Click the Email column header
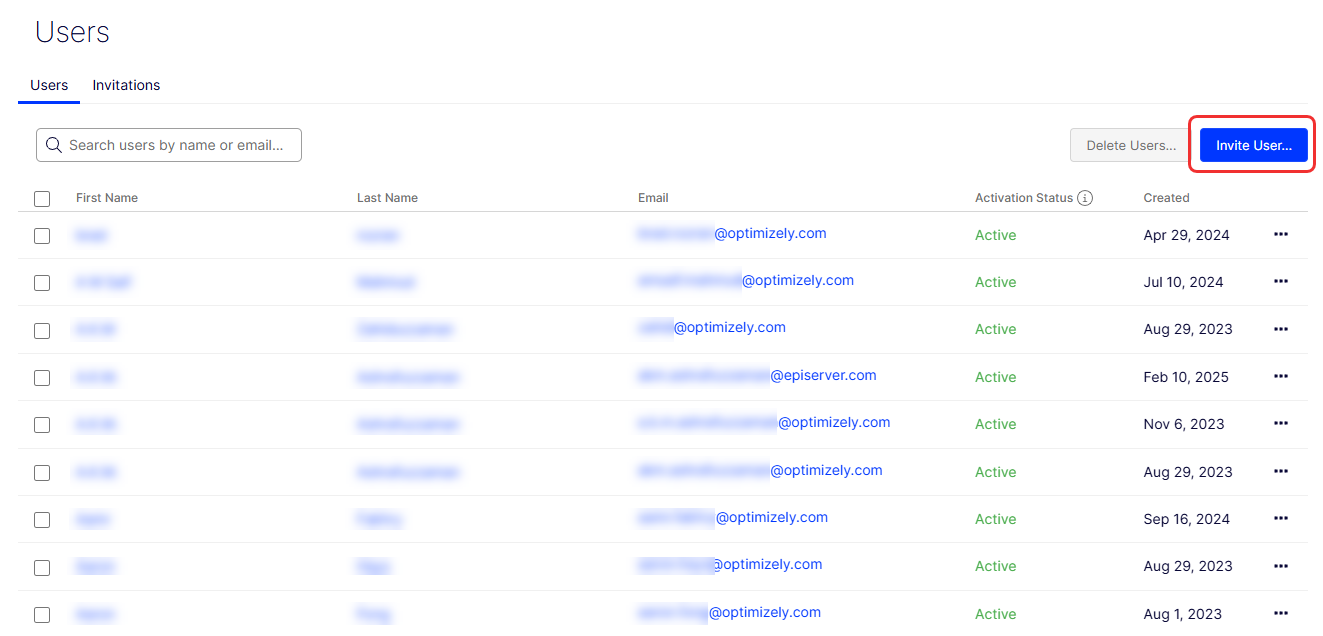This screenshot has width=1323, height=636. click(653, 198)
